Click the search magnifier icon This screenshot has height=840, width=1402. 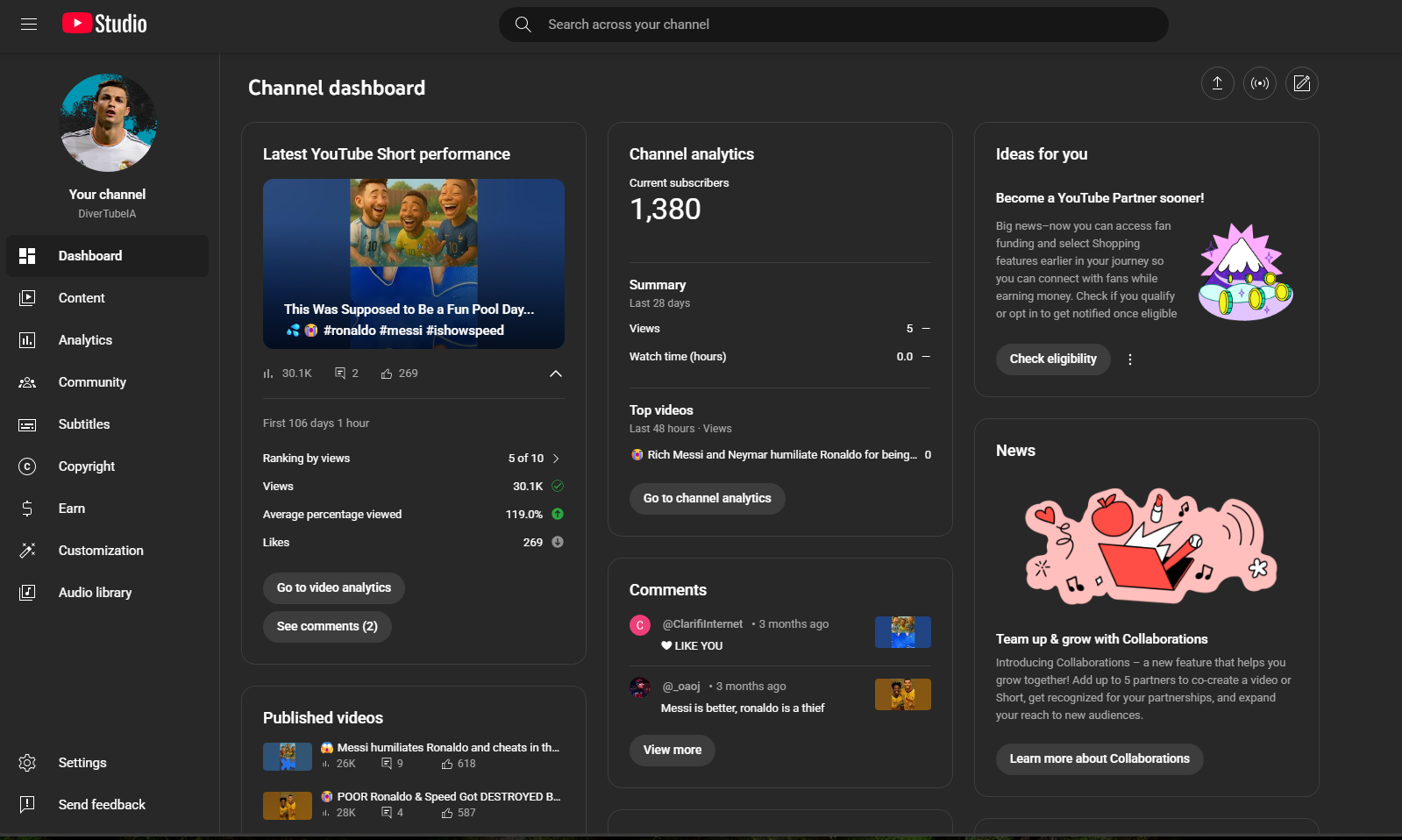tap(523, 25)
